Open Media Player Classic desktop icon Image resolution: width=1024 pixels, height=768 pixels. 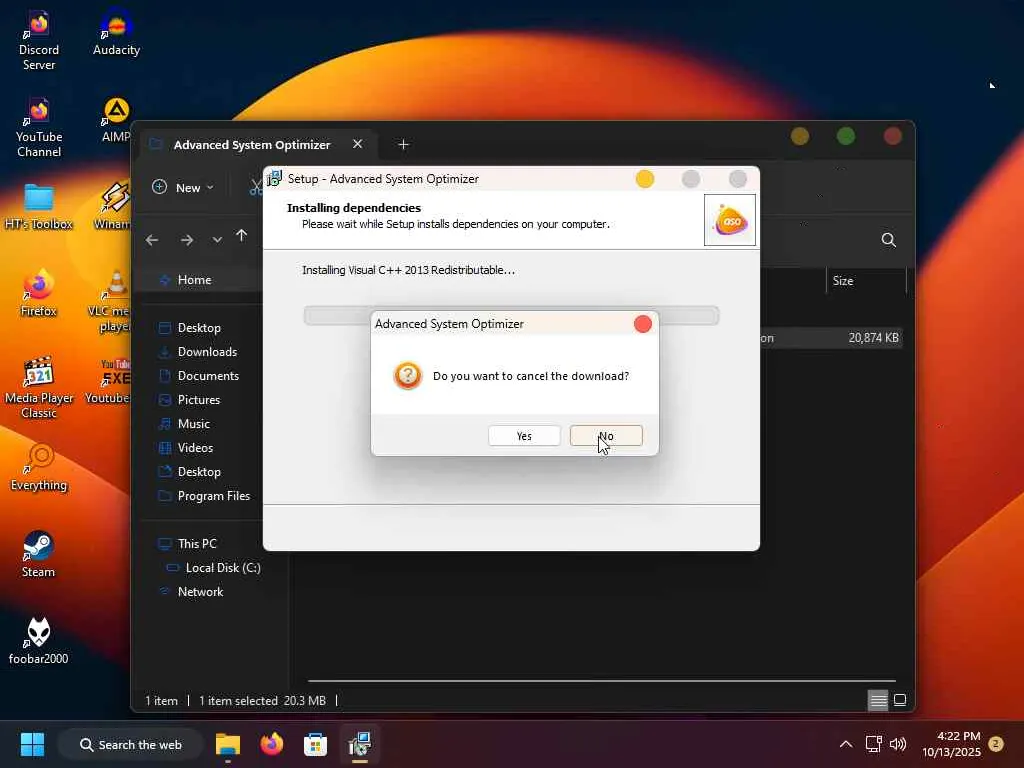pos(39,388)
